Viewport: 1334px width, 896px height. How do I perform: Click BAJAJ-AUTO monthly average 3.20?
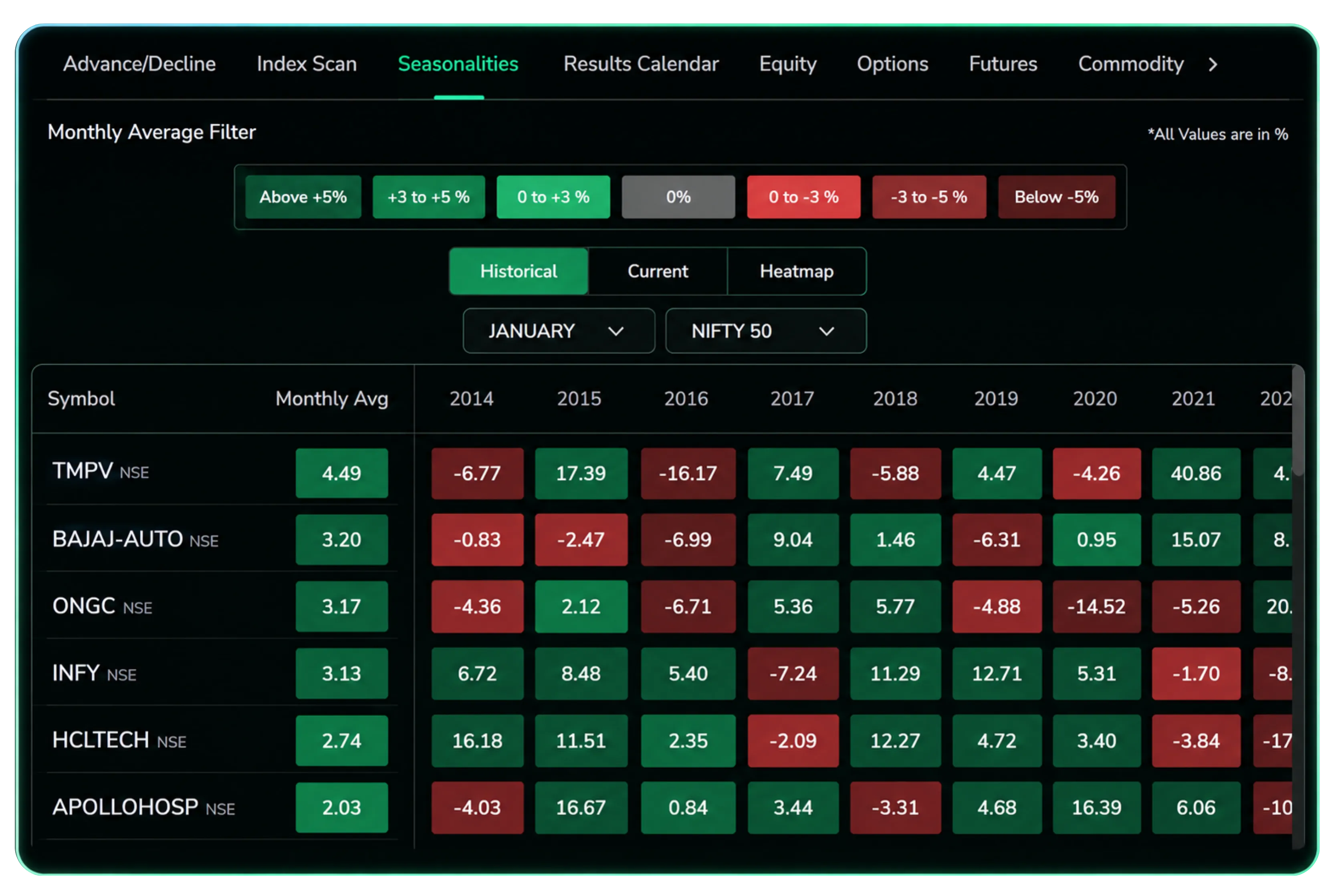[342, 540]
